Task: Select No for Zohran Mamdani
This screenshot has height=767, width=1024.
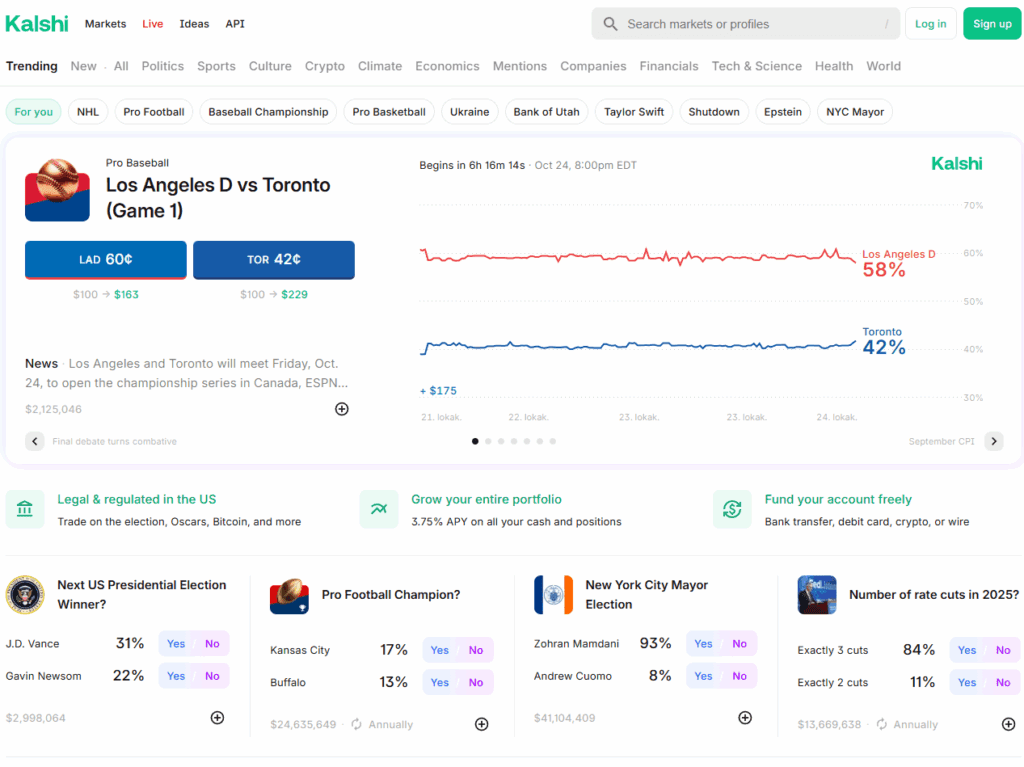Action: pos(739,644)
